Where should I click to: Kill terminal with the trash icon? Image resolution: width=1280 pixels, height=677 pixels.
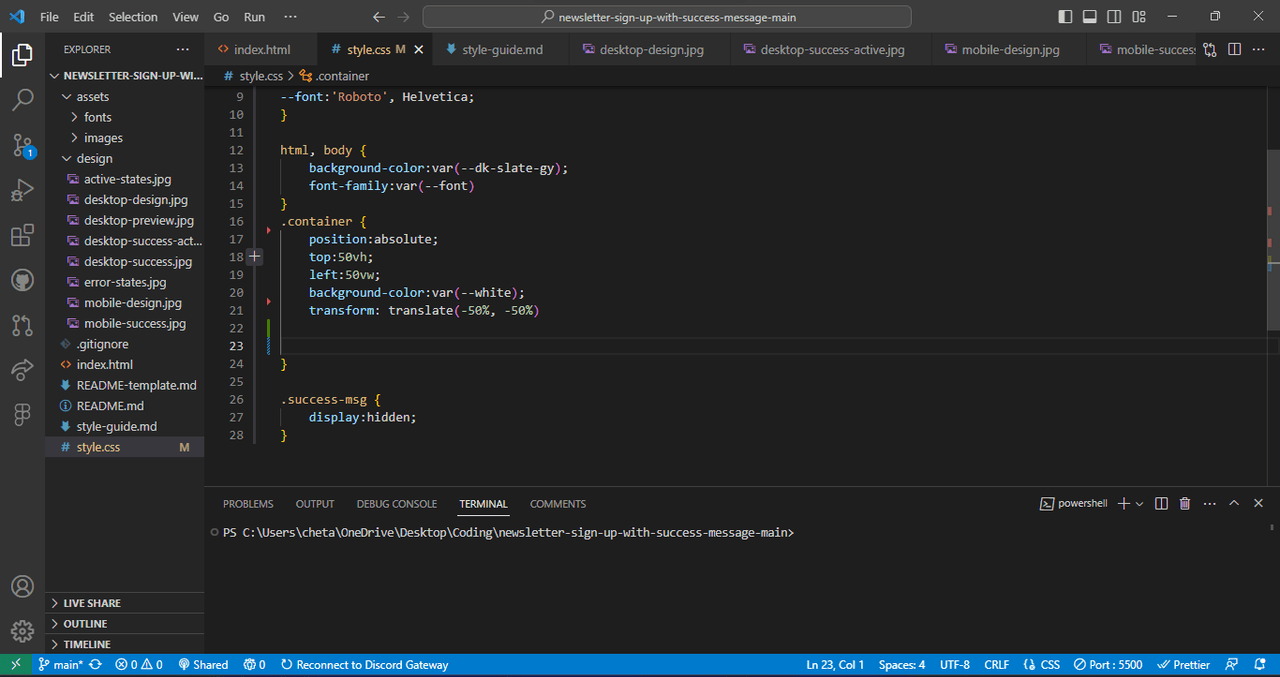click(x=1185, y=504)
